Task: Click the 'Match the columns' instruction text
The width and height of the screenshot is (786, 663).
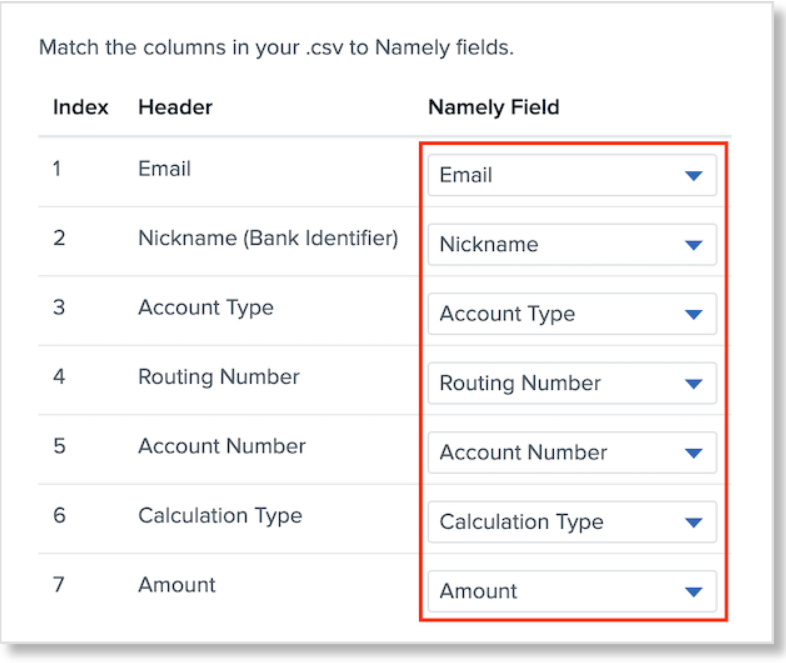Action: pyautogui.click(x=276, y=47)
